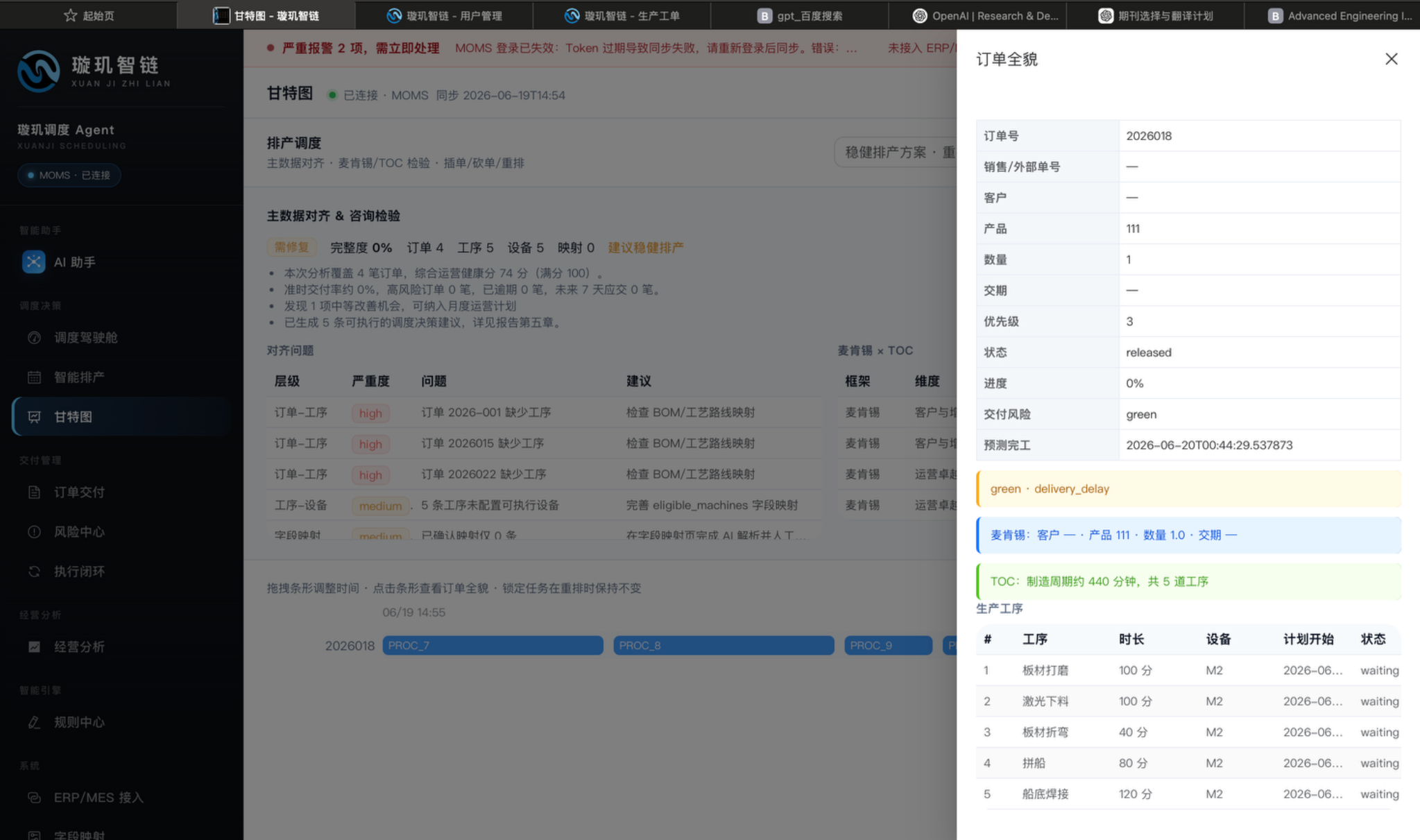Image resolution: width=1420 pixels, height=840 pixels.
Task: Click the released status value
Action: (1149, 352)
